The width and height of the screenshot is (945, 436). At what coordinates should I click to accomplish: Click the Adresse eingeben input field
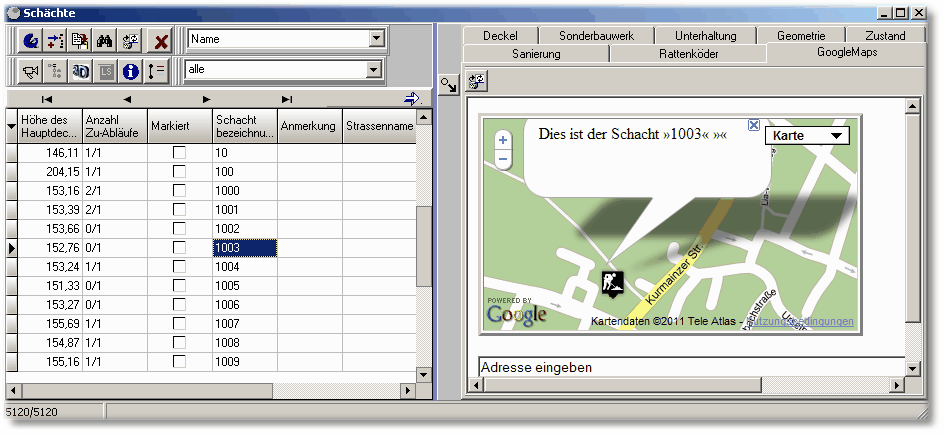point(692,367)
